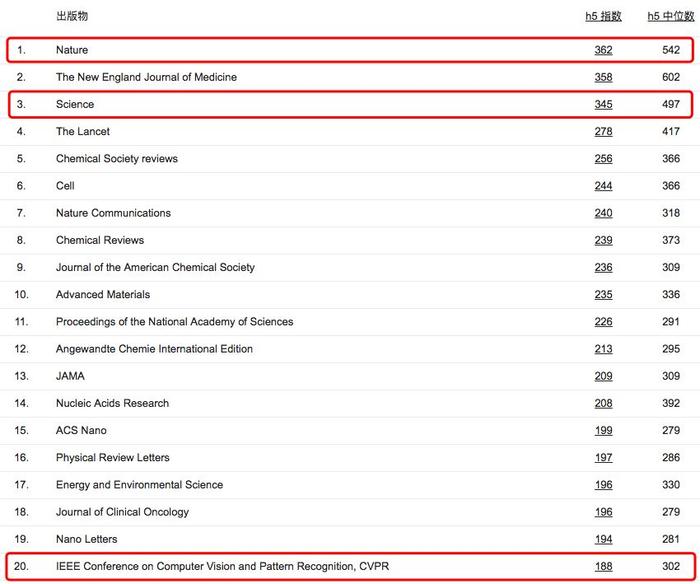Open the PNAS h5-index link 226

tap(603, 322)
